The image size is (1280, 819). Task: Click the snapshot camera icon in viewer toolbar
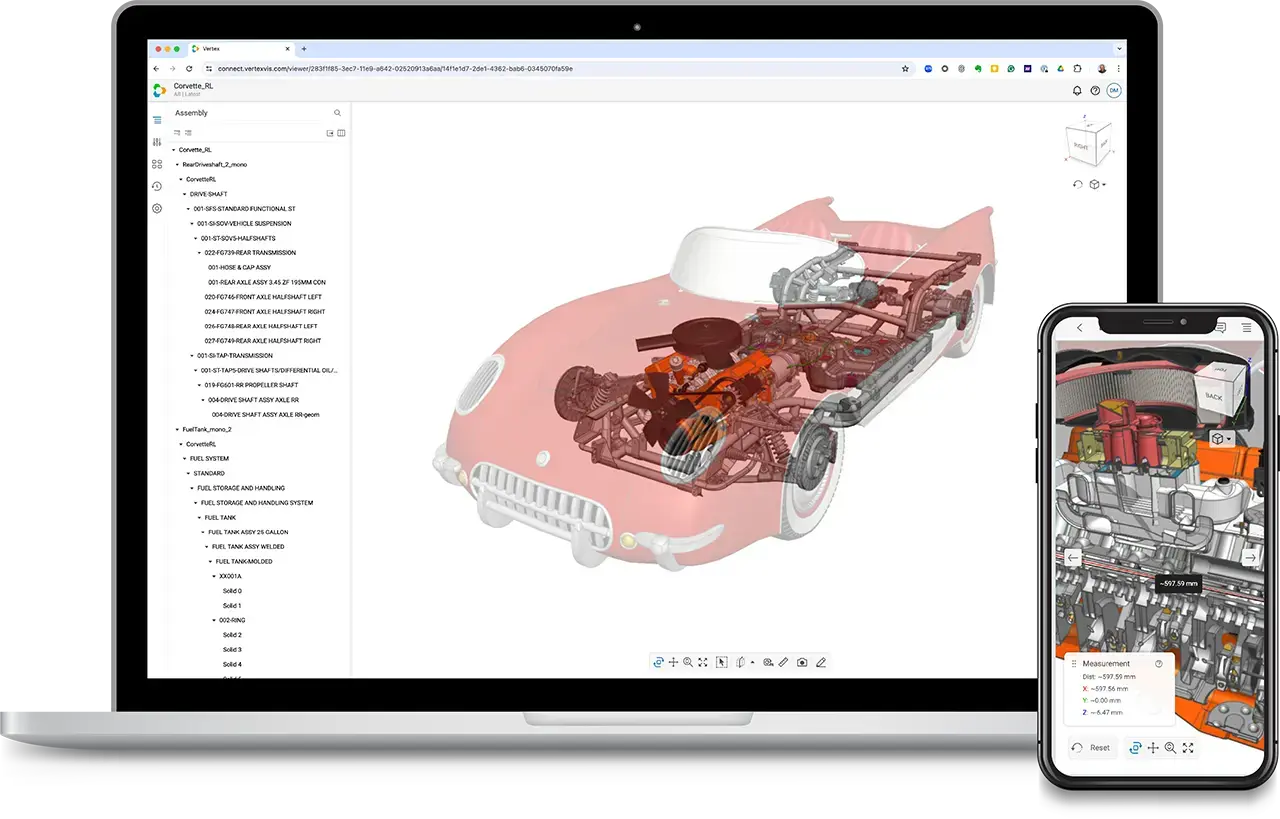pyautogui.click(x=802, y=662)
